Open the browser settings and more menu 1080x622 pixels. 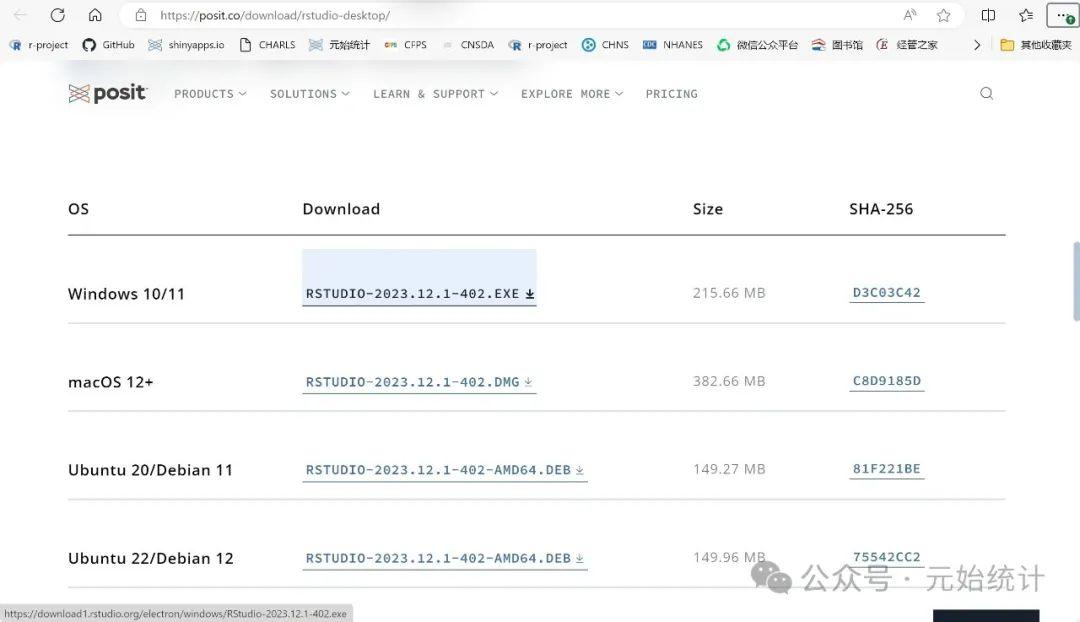click(1061, 15)
